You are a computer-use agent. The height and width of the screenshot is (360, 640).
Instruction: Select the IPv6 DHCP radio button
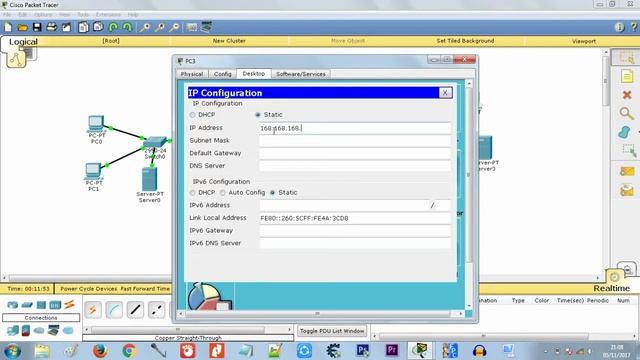click(193, 193)
